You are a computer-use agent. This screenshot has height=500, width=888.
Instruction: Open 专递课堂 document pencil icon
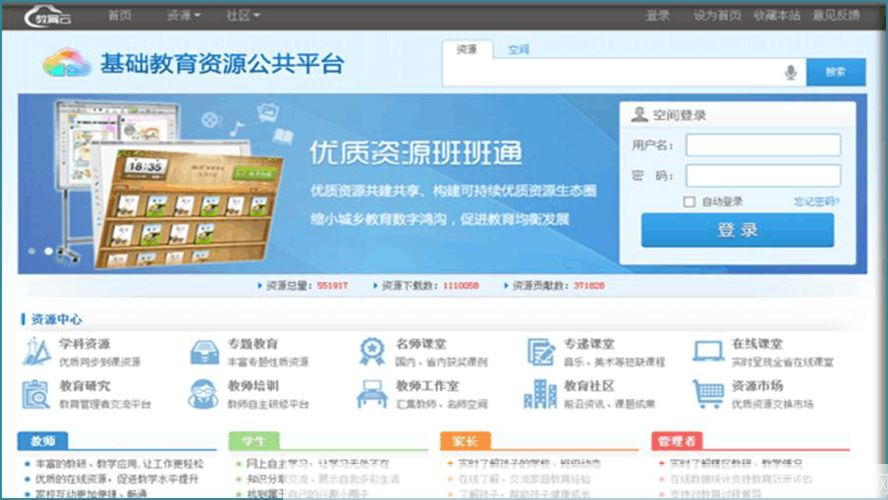541,352
